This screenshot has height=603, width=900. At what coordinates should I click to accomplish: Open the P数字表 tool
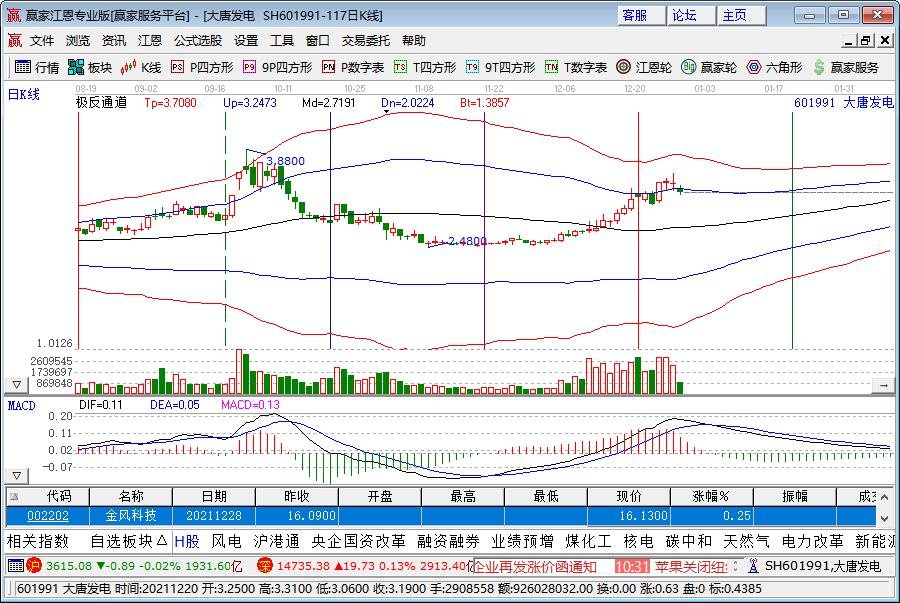[x=352, y=68]
